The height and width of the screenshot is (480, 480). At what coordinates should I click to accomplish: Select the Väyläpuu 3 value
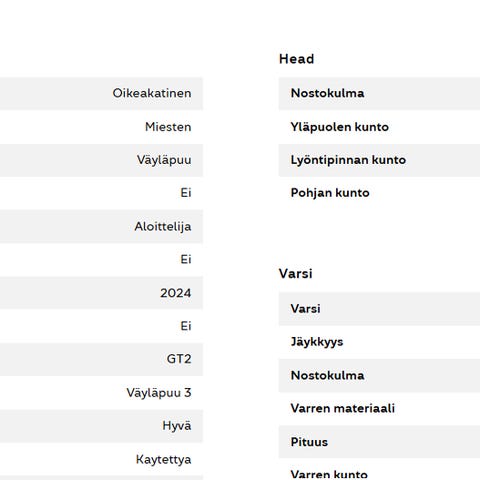[159, 393]
